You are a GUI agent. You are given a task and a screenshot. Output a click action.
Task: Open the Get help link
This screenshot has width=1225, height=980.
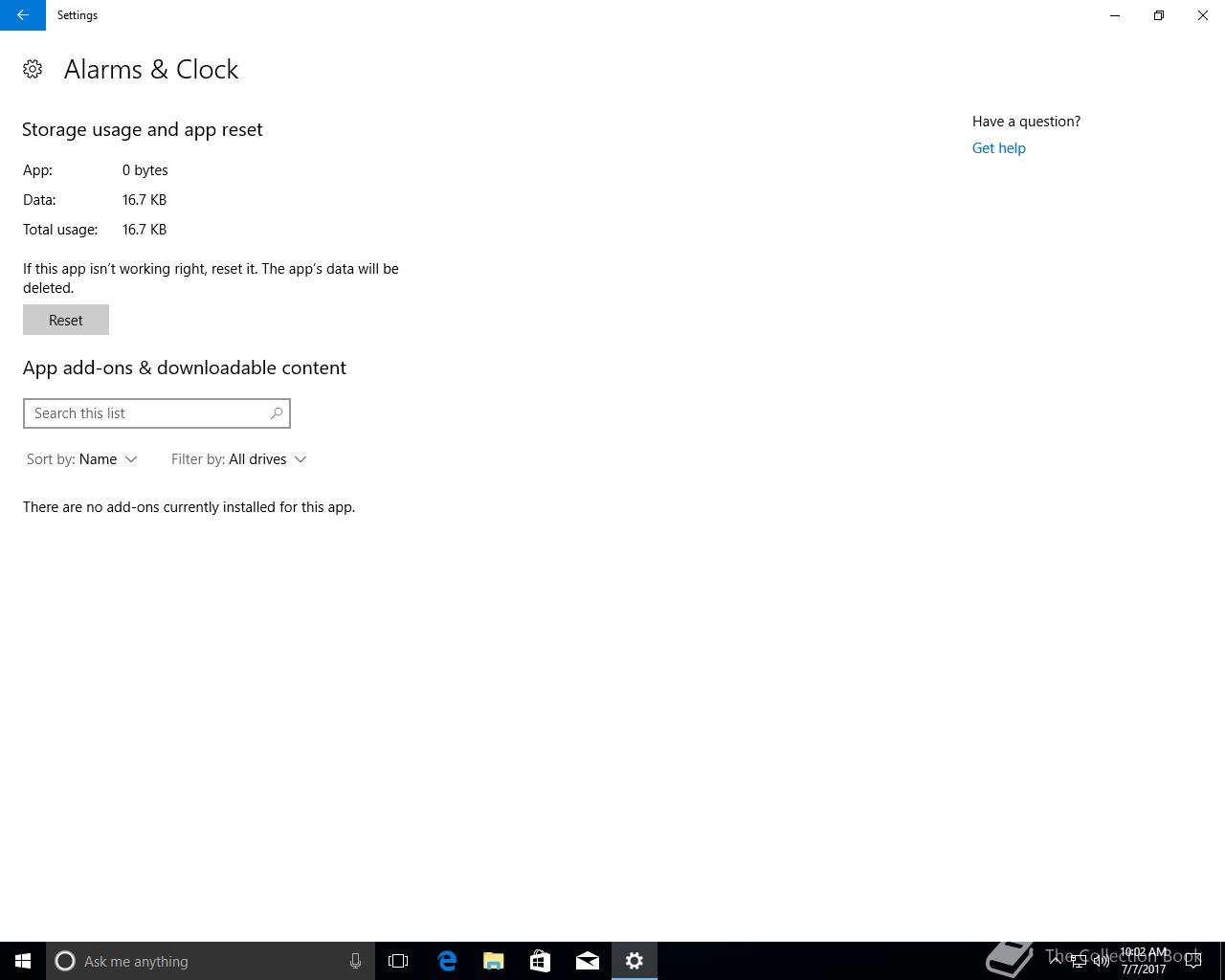(998, 148)
